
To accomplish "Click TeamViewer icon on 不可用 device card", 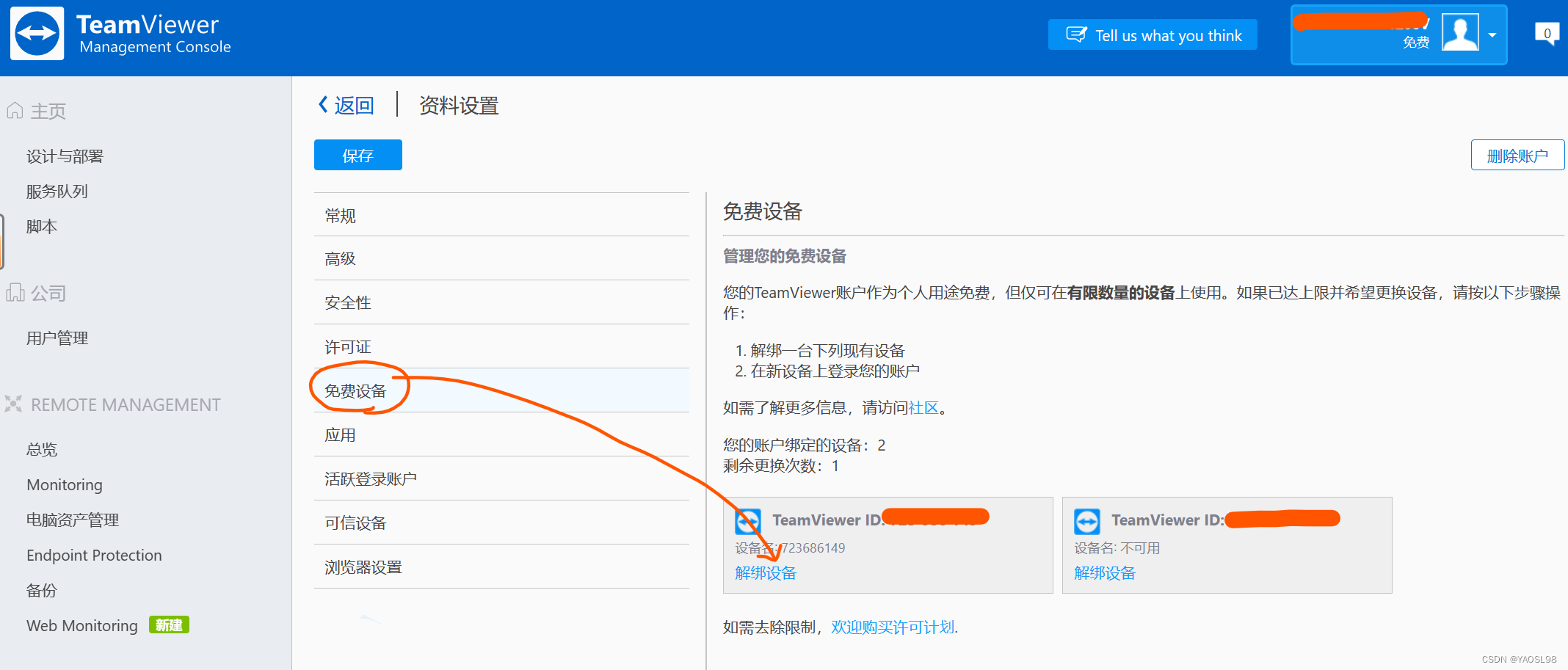I will [1087, 522].
